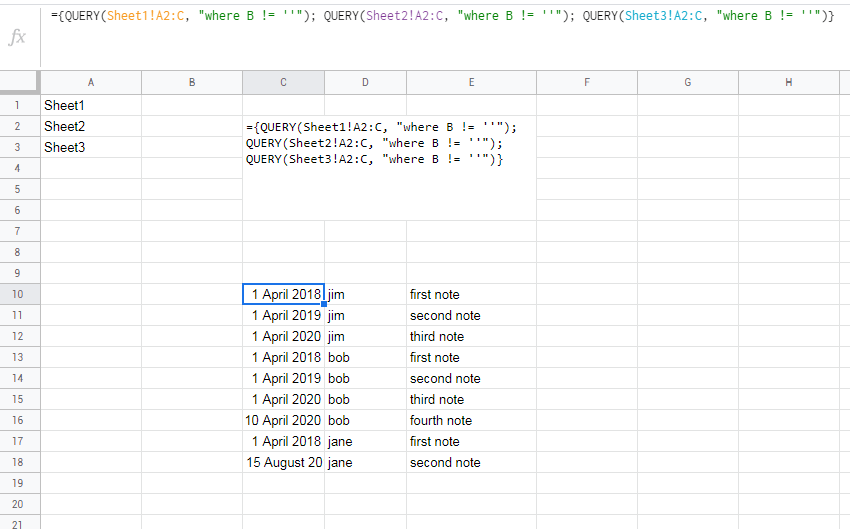The width and height of the screenshot is (850, 529).
Task: Click bob in row 16
Action: (x=365, y=420)
